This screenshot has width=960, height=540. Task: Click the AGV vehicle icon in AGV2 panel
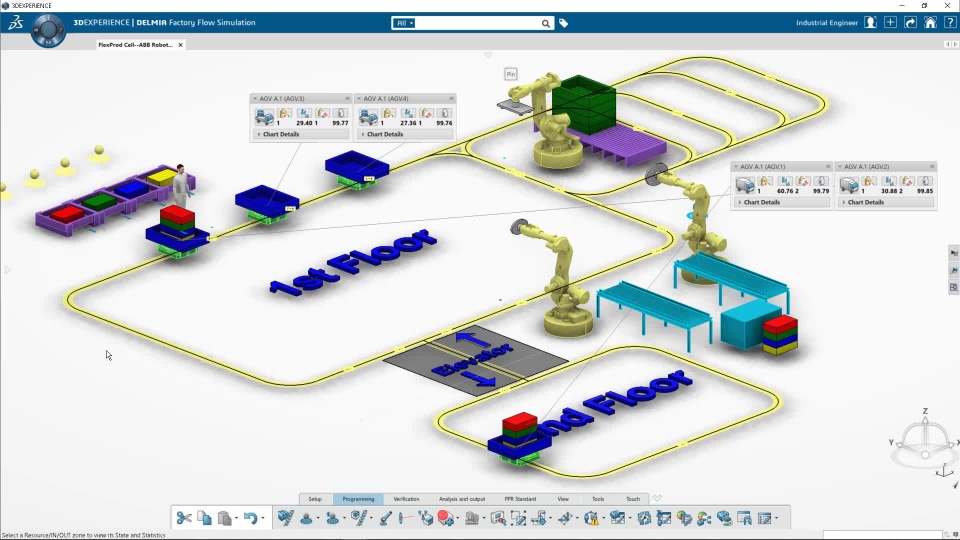pos(849,184)
